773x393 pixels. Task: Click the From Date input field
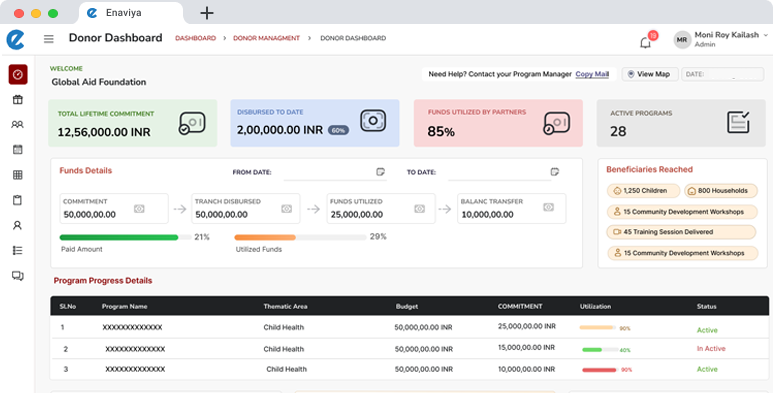[335, 172]
